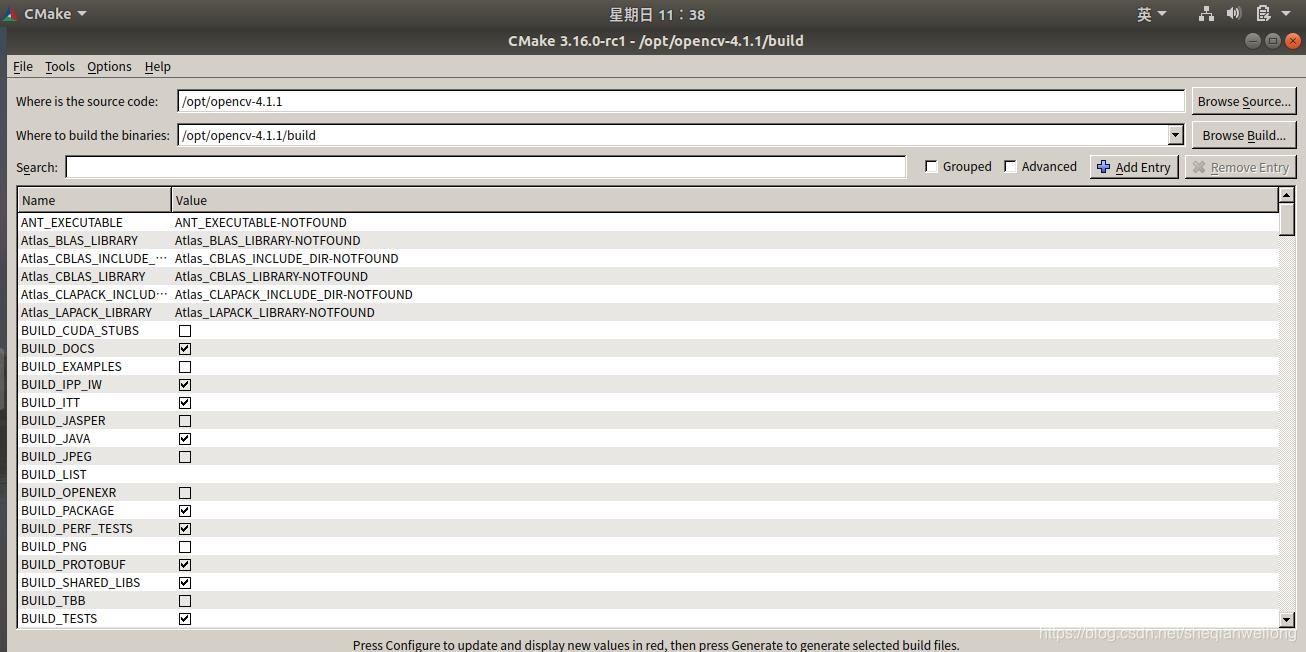This screenshot has width=1306, height=652.
Task: Click the entry list vertical scrollbar thumb
Action: (x=1287, y=219)
